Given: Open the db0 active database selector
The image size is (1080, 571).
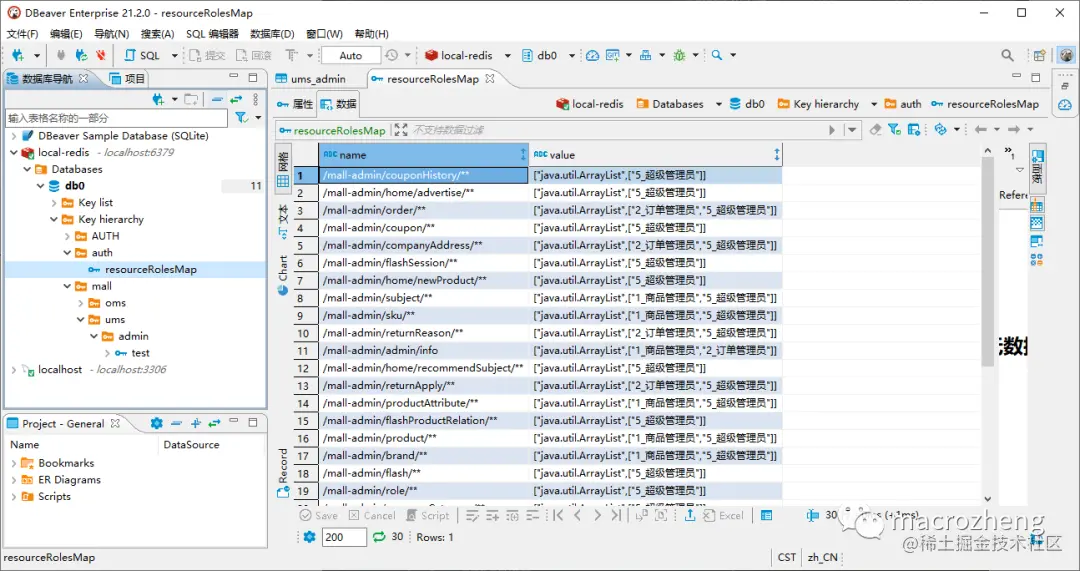Looking at the screenshot, I should (546, 55).
